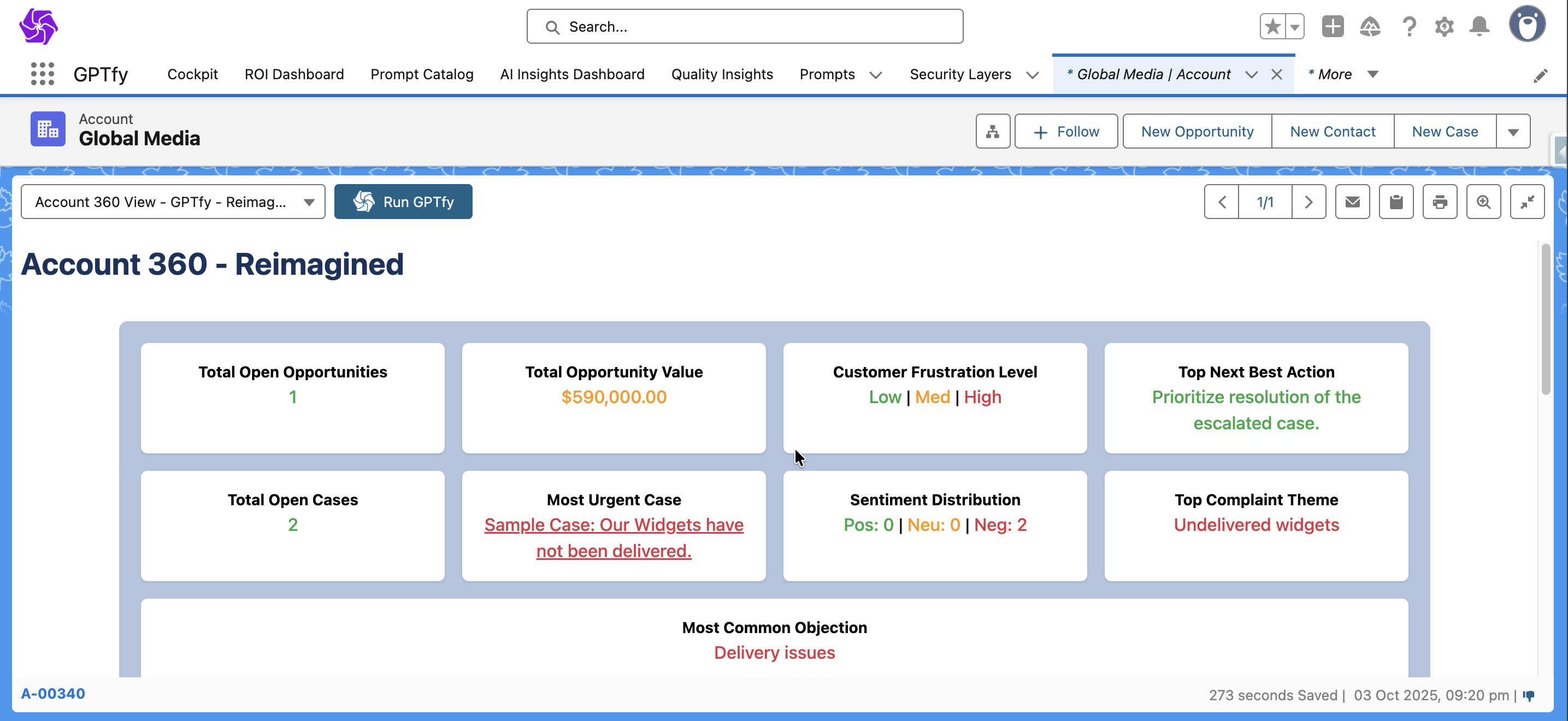This screenshot has width=1568, height=721.
Task: Click the thumbs down feedback icon
Action: [1529, 695]
